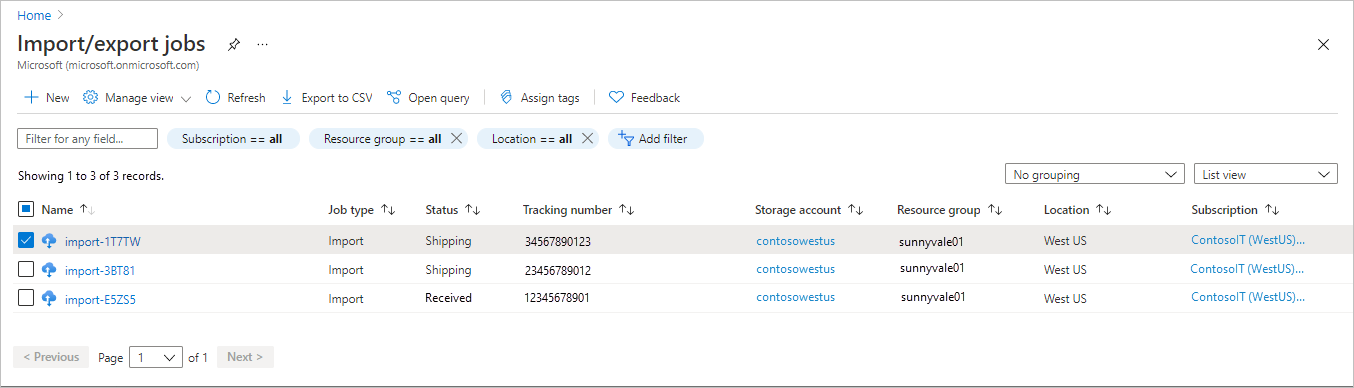Open the Location == all filter
Viewport: 1354px width, 388px height.
point(531,139)
